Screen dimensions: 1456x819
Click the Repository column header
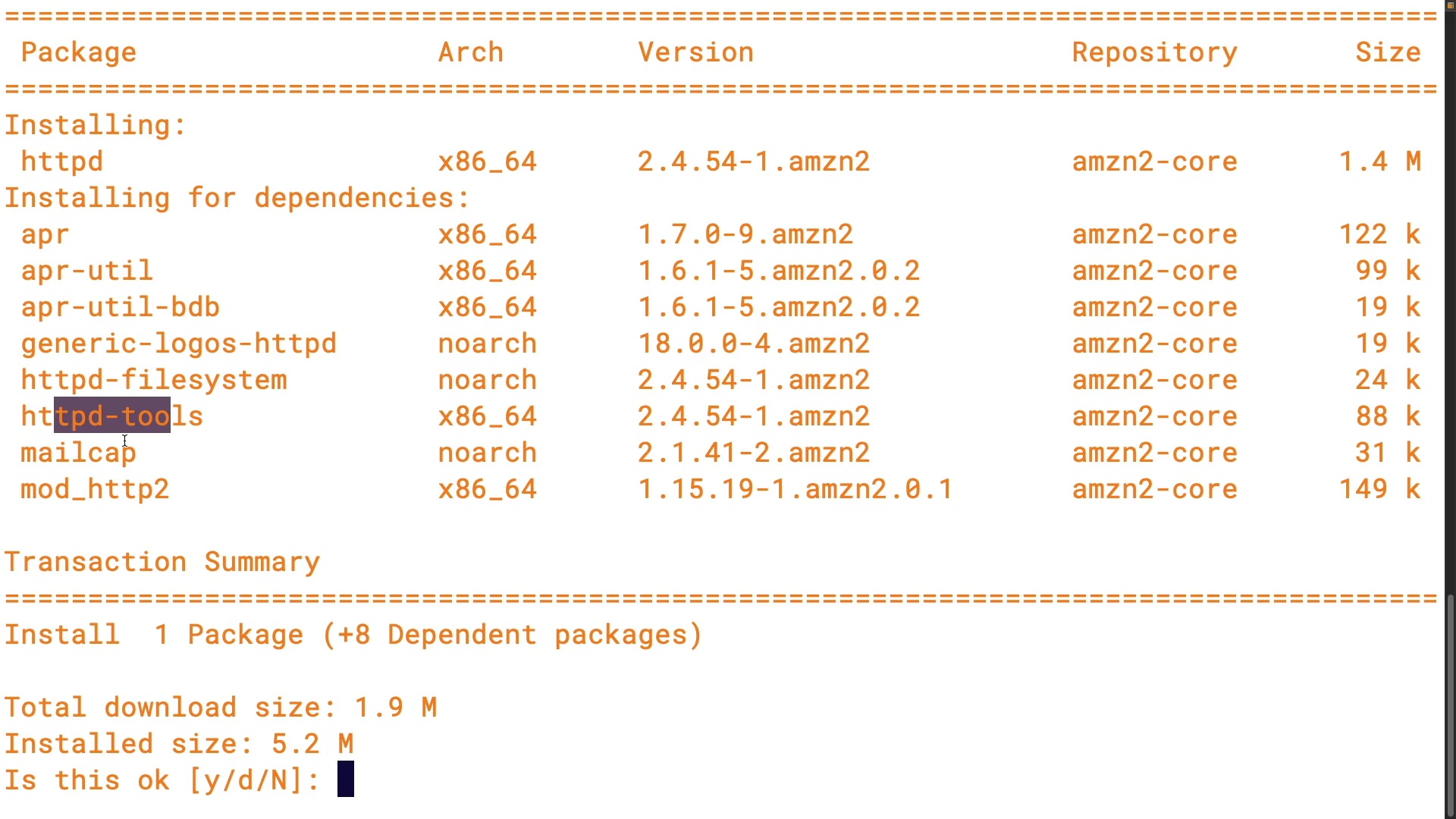pyautogui.click(x=1154, y=52)
